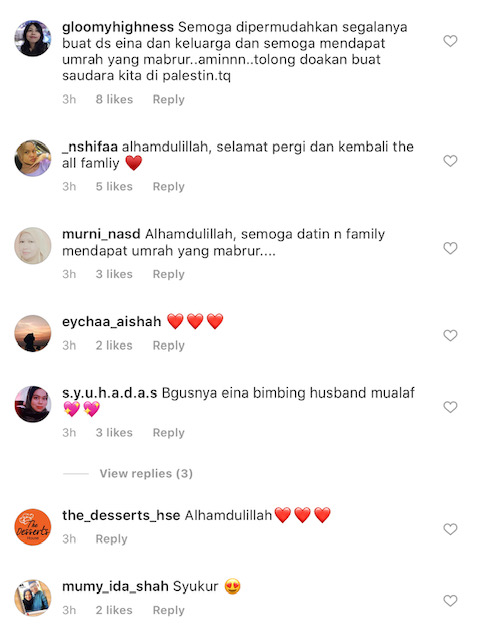483x640 pixels.
Task: Open mumy_ida_shah's profile picture
Action: pyautogui.click(x=33, y=598)
